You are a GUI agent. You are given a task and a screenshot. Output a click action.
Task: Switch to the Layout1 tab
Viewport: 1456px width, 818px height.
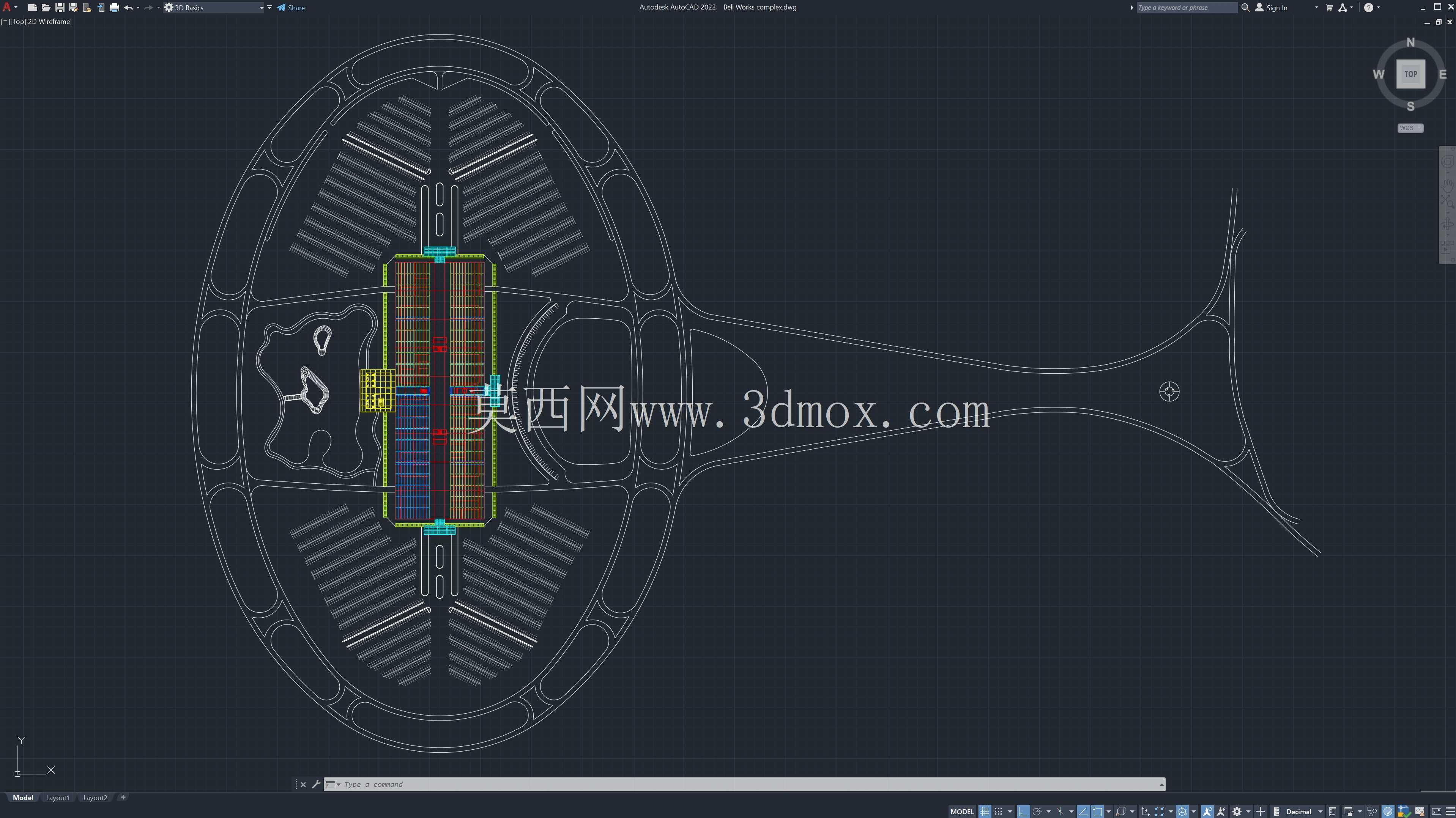[x=58, y=798]
